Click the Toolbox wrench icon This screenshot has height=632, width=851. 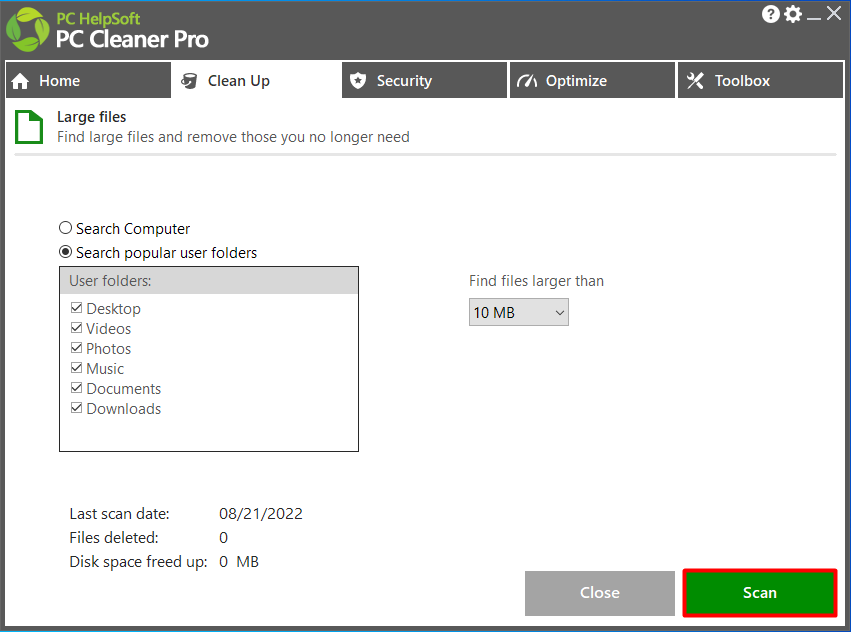(694, 80)
